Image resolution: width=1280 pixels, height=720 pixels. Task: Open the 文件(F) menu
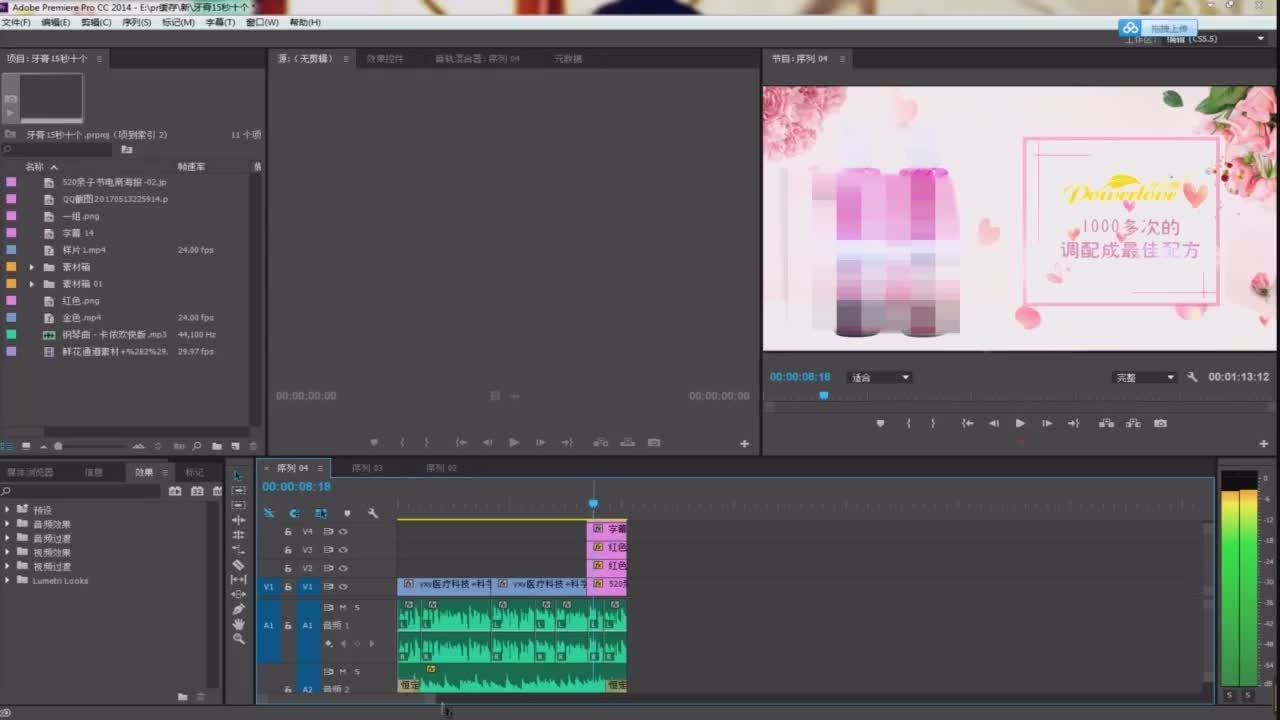coord(16,22)
